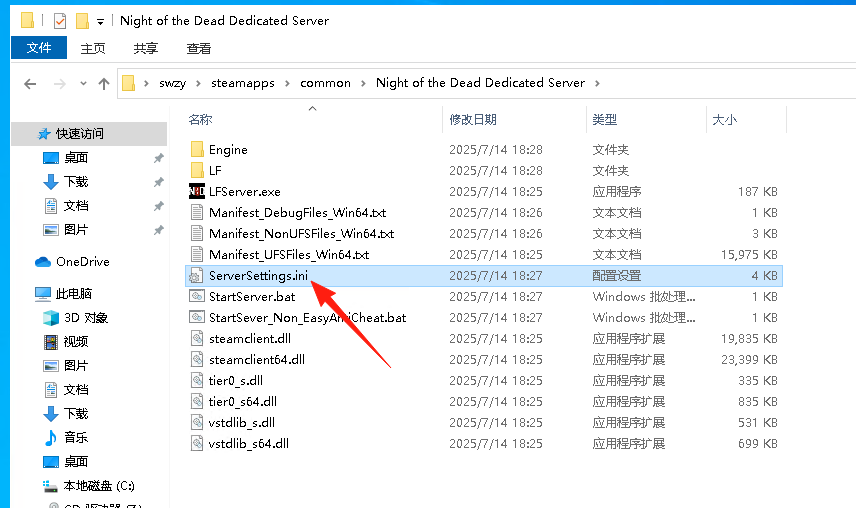Click the Manifest_UFSFiles_Win64.txt file icon
The height and width of the screenshot is (508, 856).
coord(197,254)
